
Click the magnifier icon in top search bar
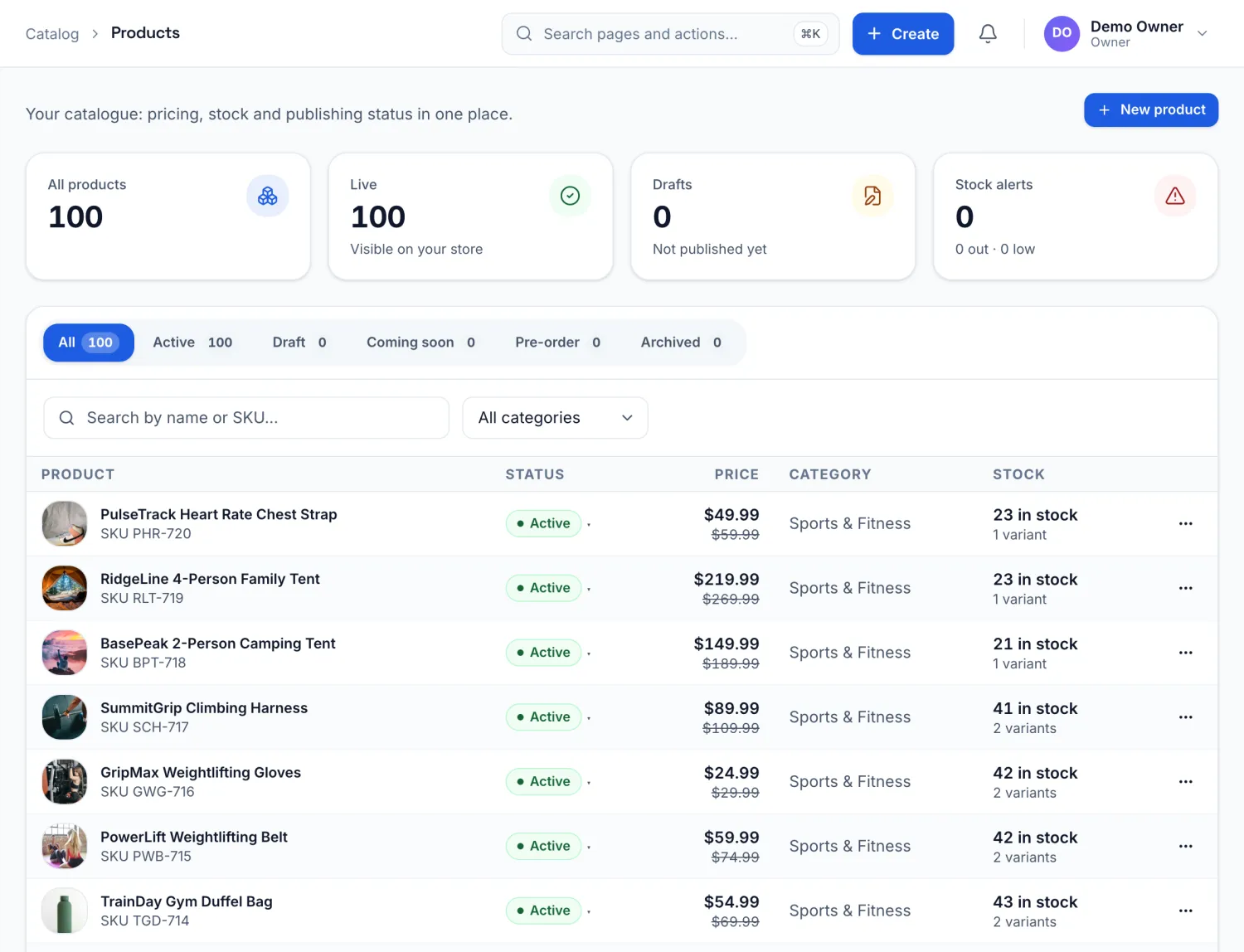click(524, 34)
